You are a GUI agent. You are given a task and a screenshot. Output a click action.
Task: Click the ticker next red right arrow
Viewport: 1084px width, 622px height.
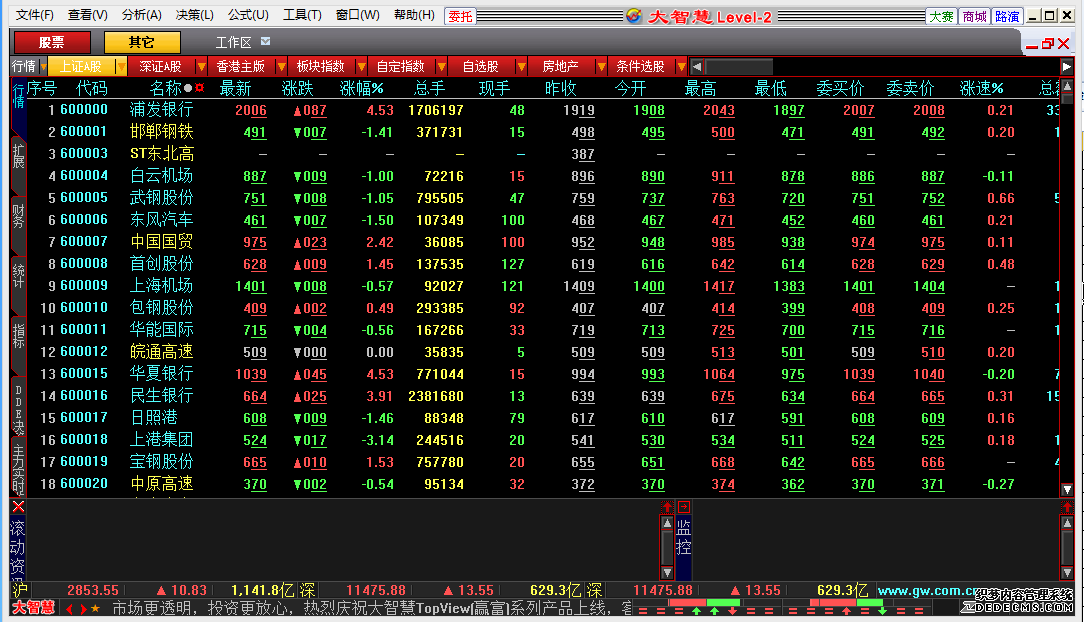(84, 609)
